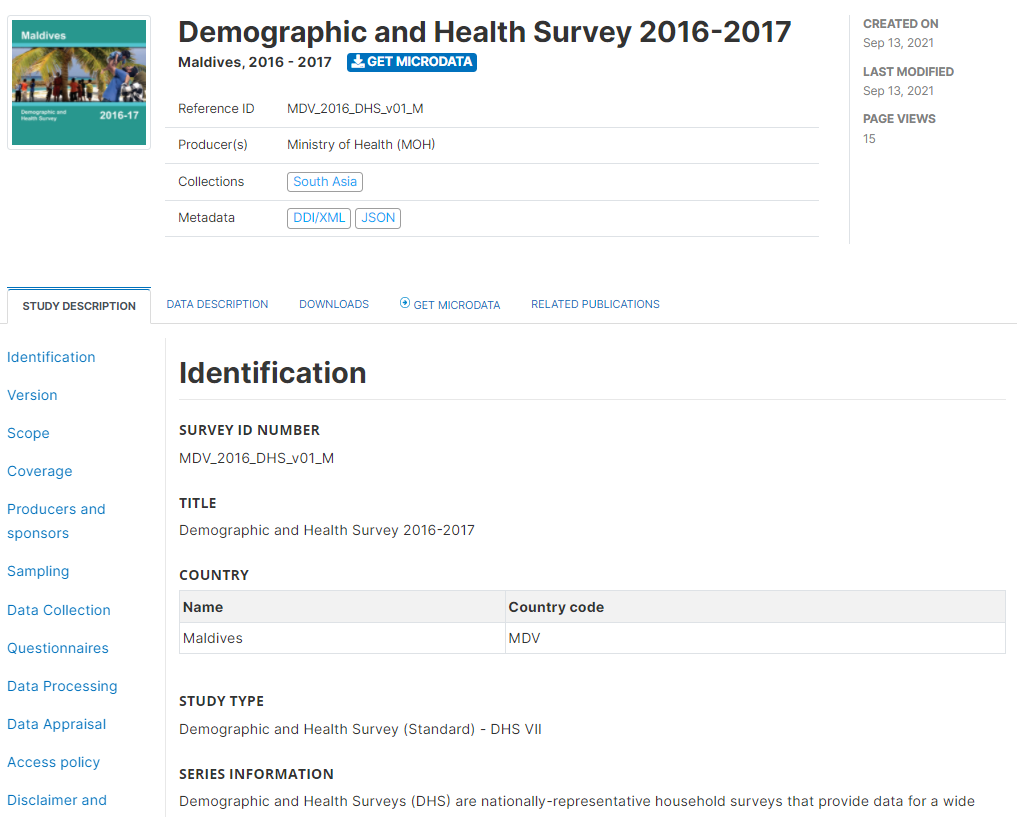
Task: Open Producers and sponsors section
Action: point(56,521)
